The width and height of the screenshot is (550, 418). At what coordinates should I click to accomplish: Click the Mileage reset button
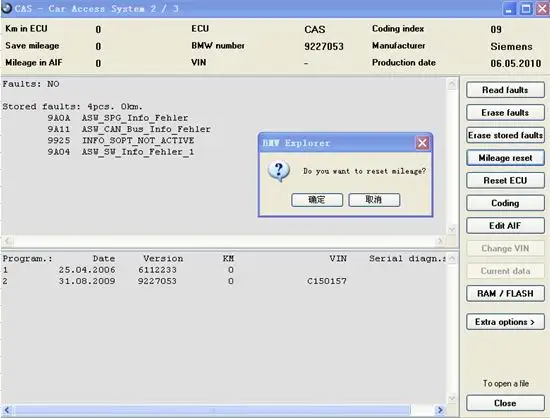(x=505, y=158)
